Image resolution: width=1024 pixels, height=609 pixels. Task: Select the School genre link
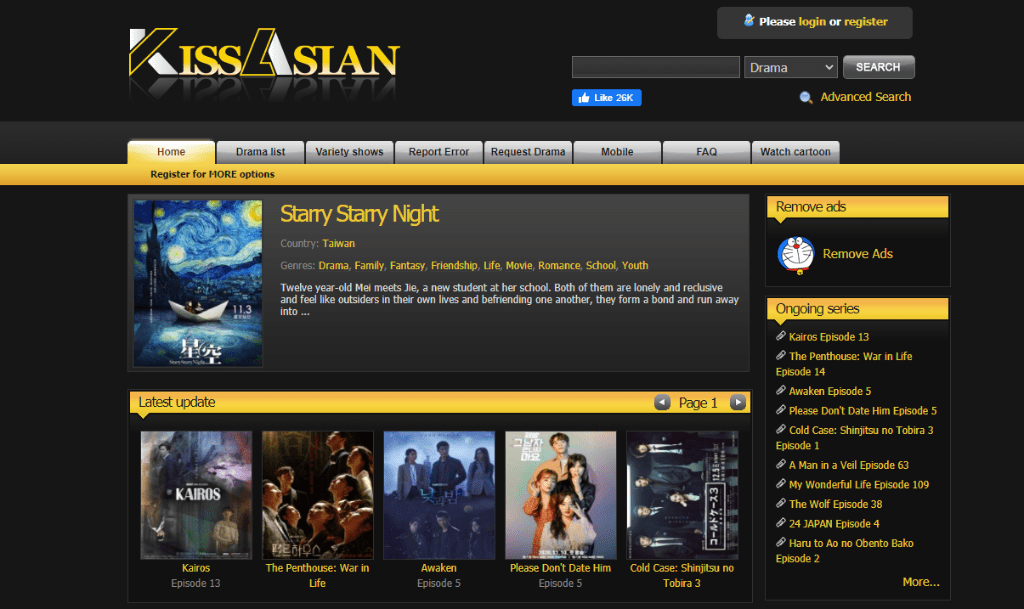(x=601, y=266)
